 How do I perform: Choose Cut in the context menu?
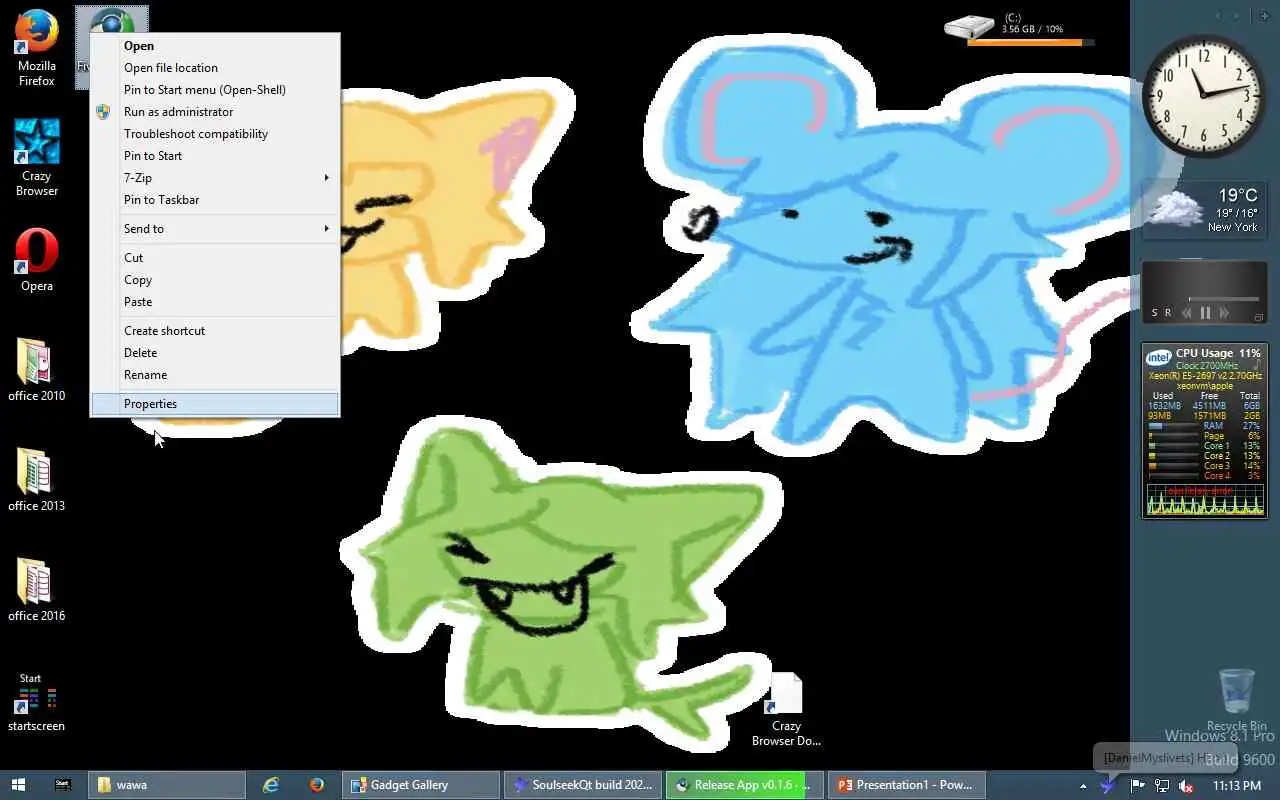tap(215, 258)
